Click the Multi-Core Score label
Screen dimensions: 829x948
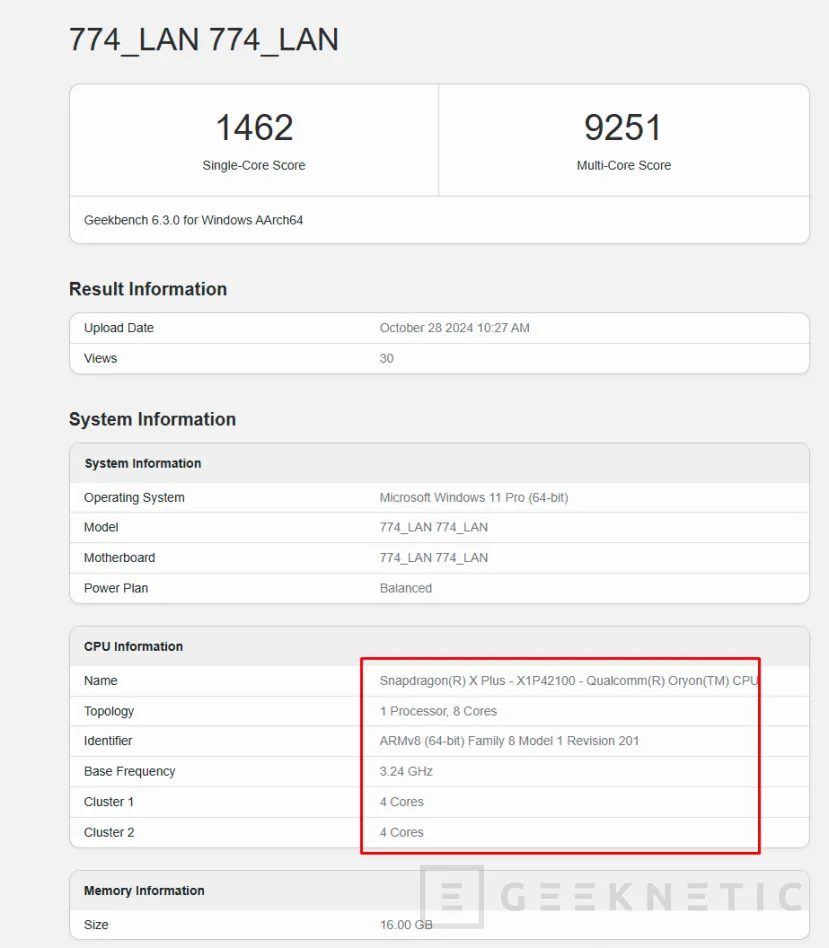[x=623, y=165]
